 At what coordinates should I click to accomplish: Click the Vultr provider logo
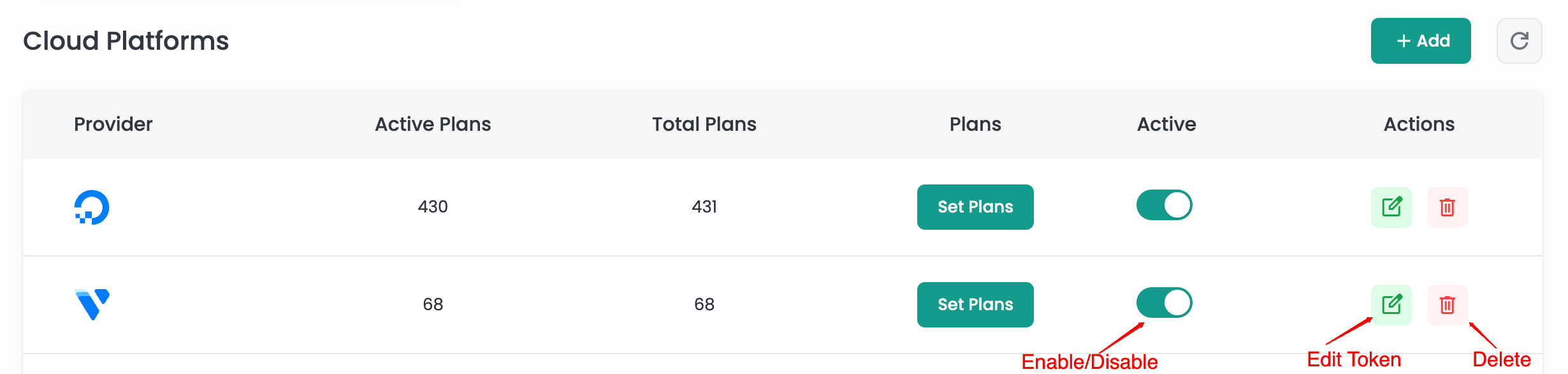tap(92, 304)
